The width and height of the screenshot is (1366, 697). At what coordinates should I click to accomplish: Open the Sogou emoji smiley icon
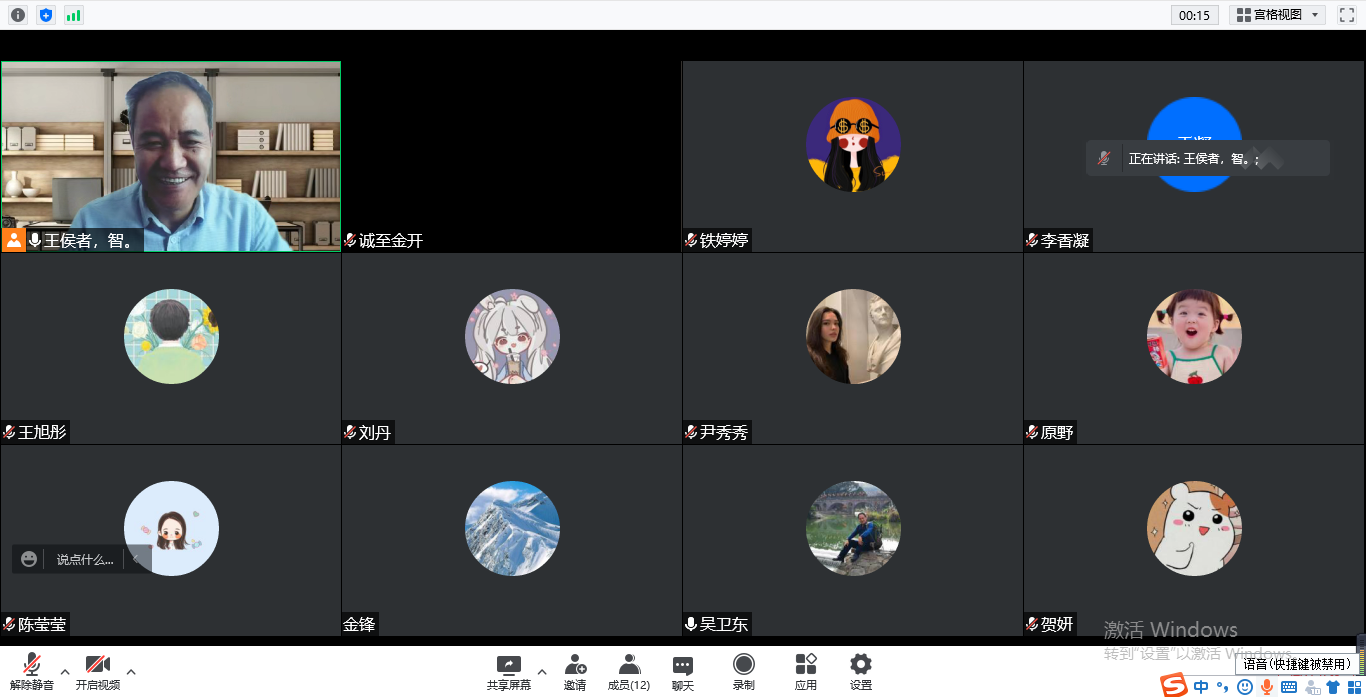pos(1244,687)
